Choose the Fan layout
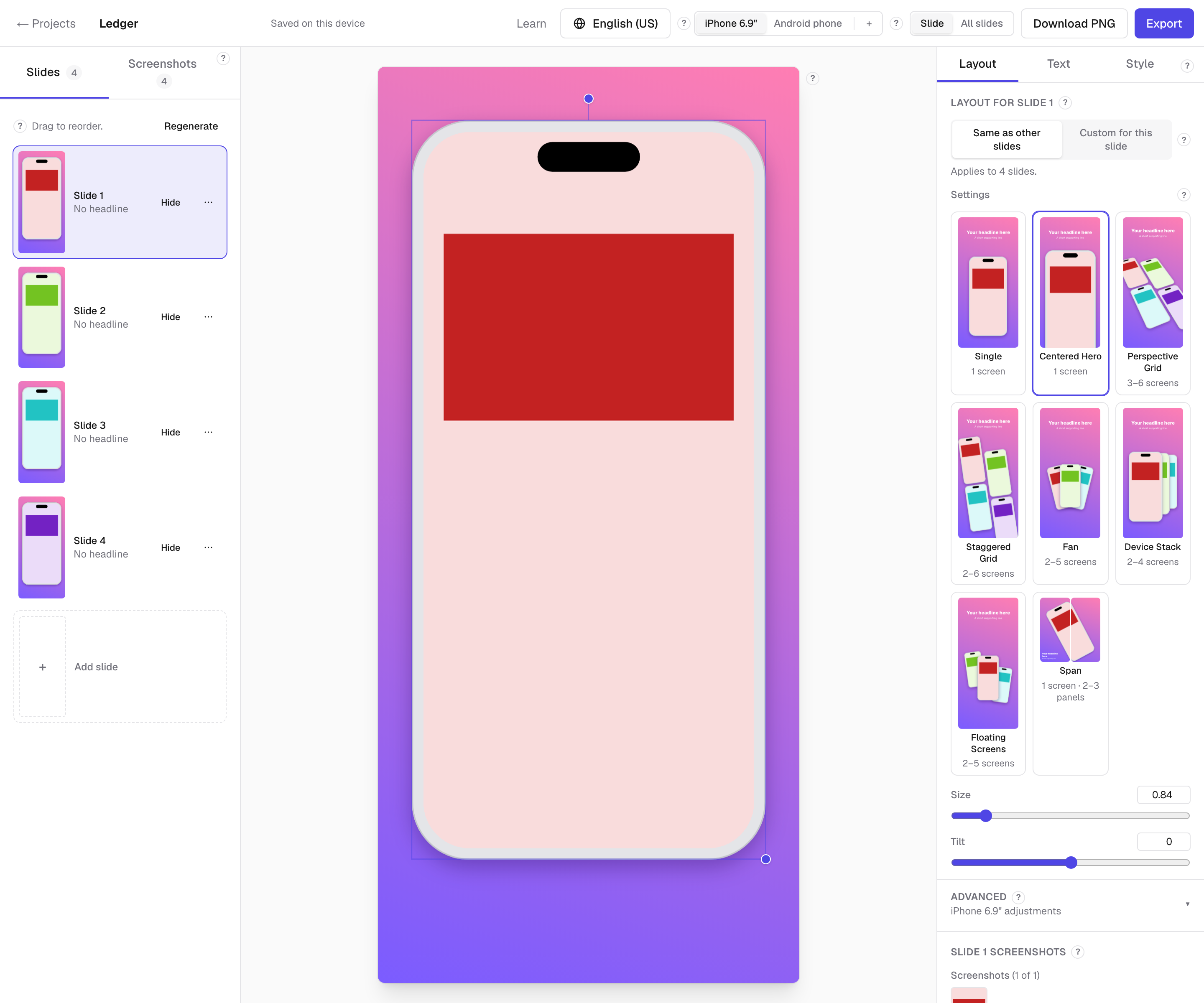Image resolution: width=1204 pixels, height=1003 pixels. [x=1070, y=494]
